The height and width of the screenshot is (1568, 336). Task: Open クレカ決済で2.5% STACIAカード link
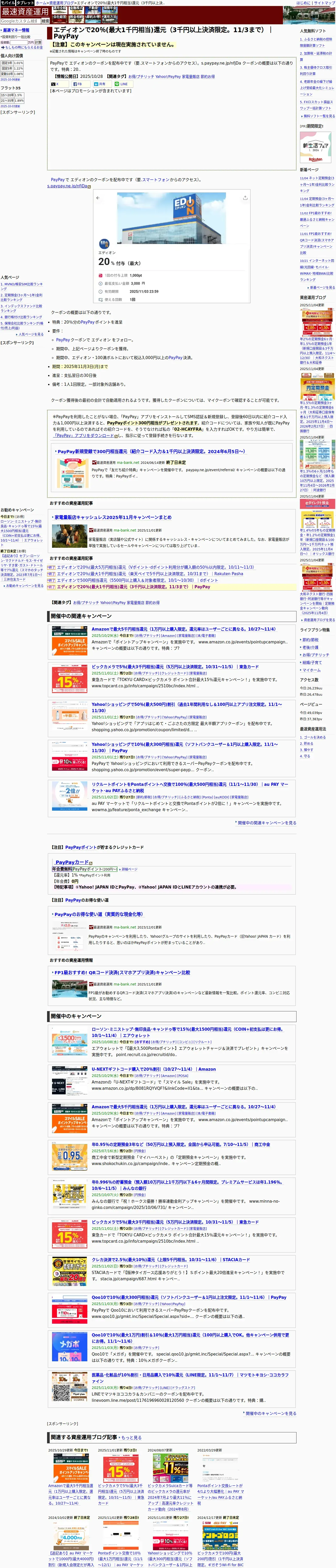coord(170,1260)
